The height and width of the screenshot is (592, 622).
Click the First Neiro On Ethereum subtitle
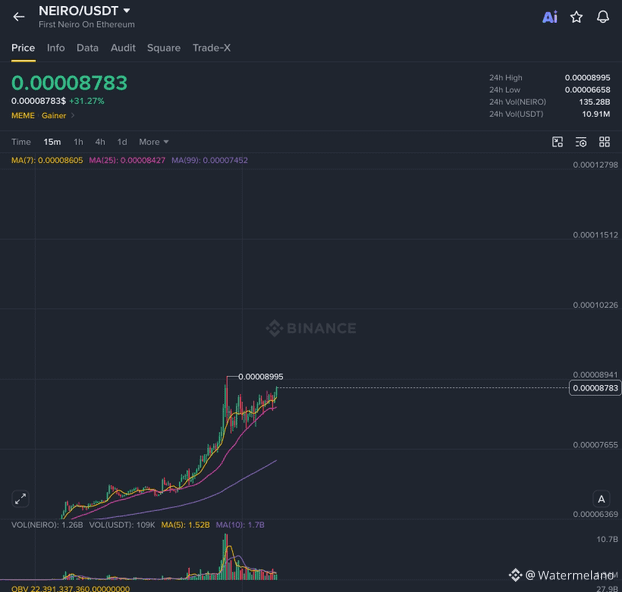[86, 25]
